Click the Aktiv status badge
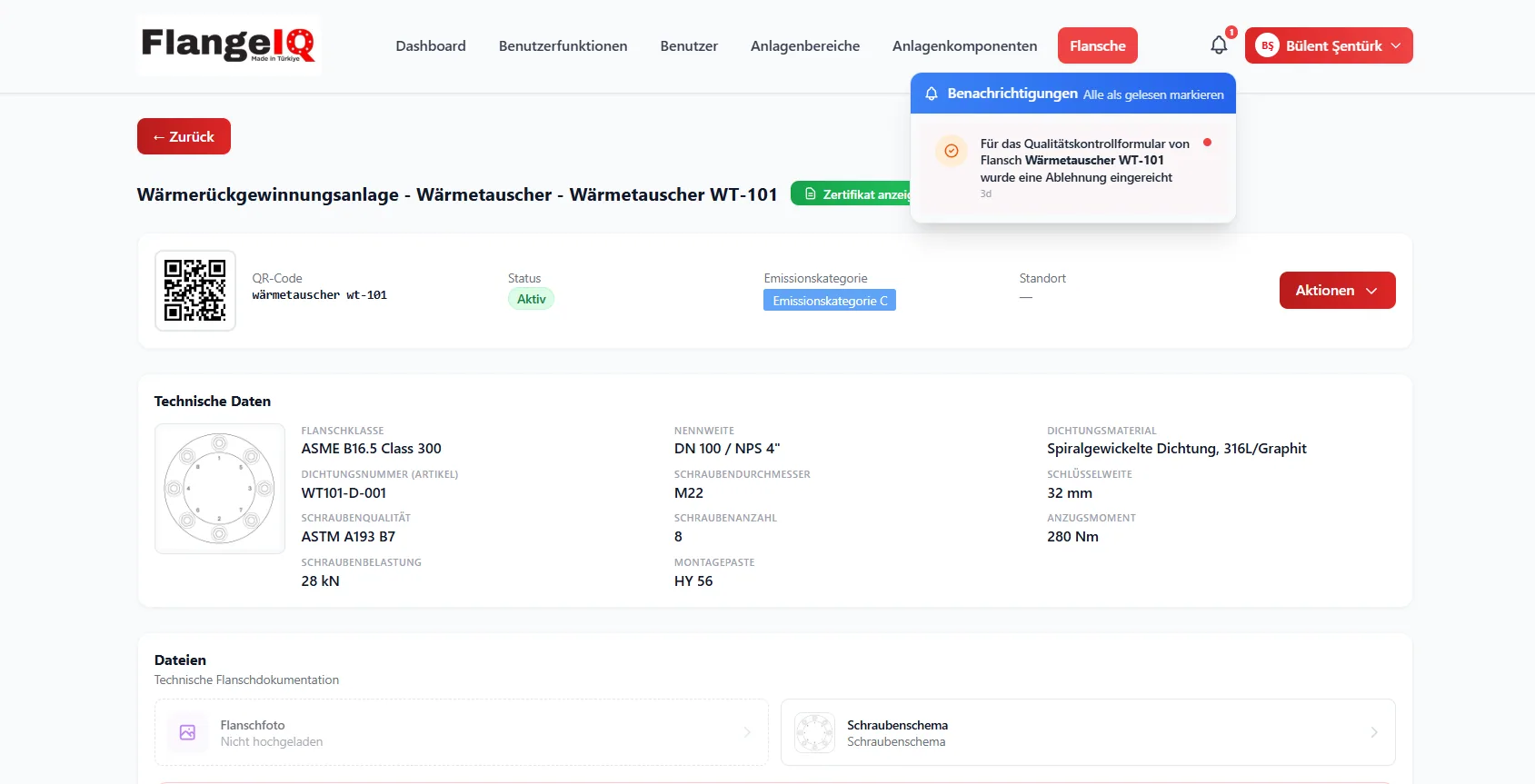Viewport: 1535px width, 784px height. pyautogui.click(x=531, y=299)
